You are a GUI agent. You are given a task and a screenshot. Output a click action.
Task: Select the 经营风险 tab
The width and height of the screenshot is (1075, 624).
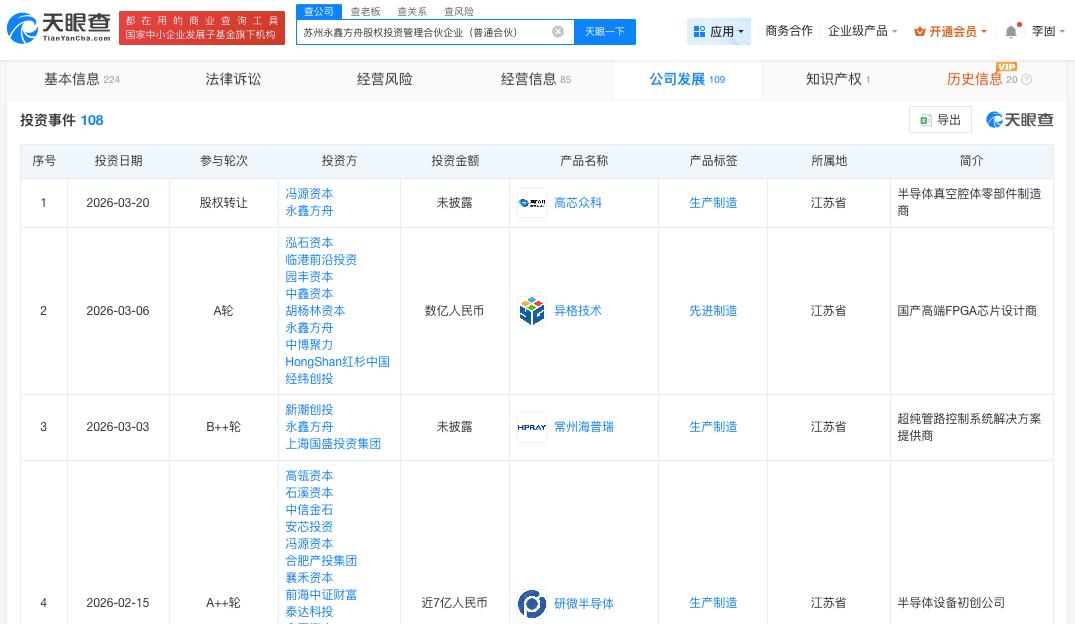[384, 79]
